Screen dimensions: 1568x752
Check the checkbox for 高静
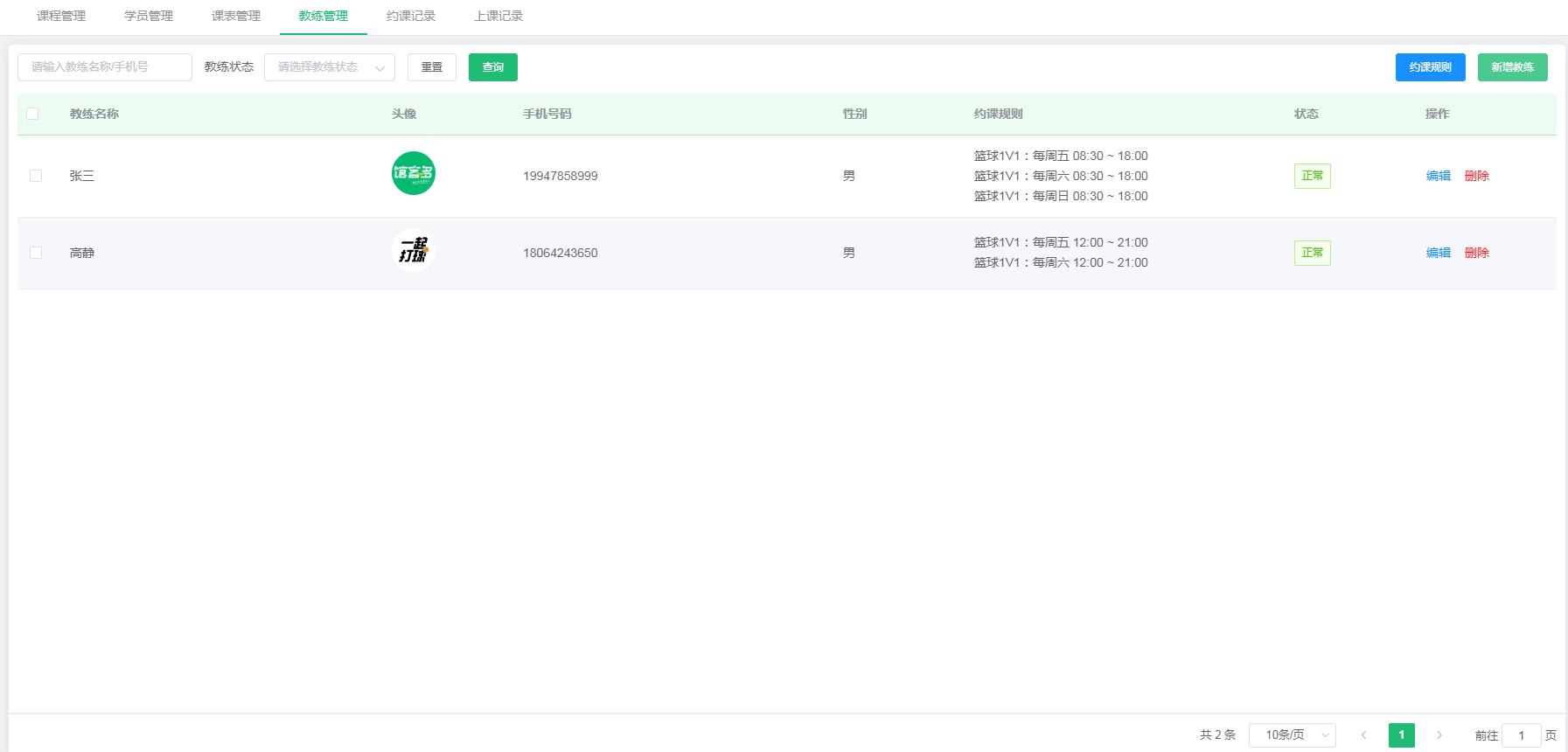(x=36, y=253)
